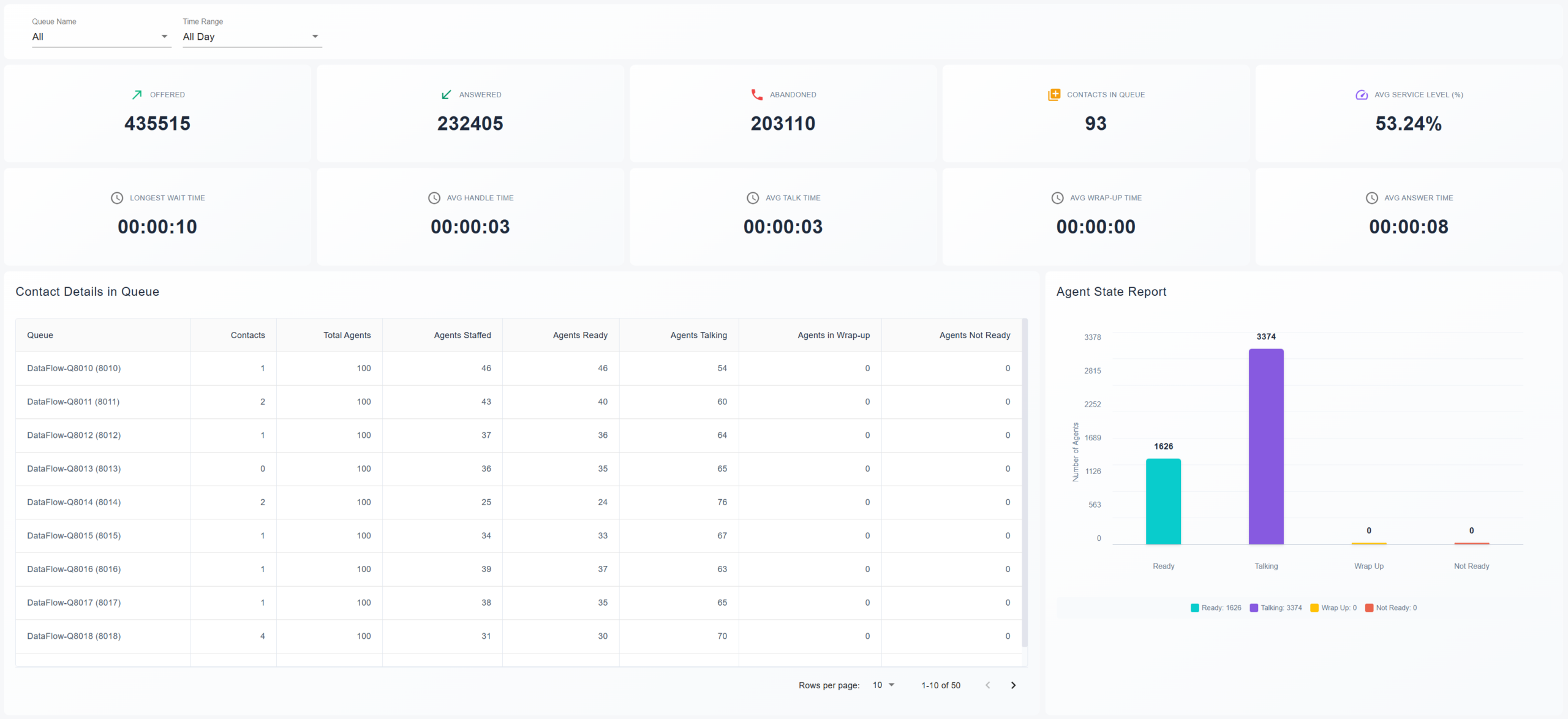Expand the Rows per page selector
Screen dimensions: 1568x719
click(x=883, y=685)
